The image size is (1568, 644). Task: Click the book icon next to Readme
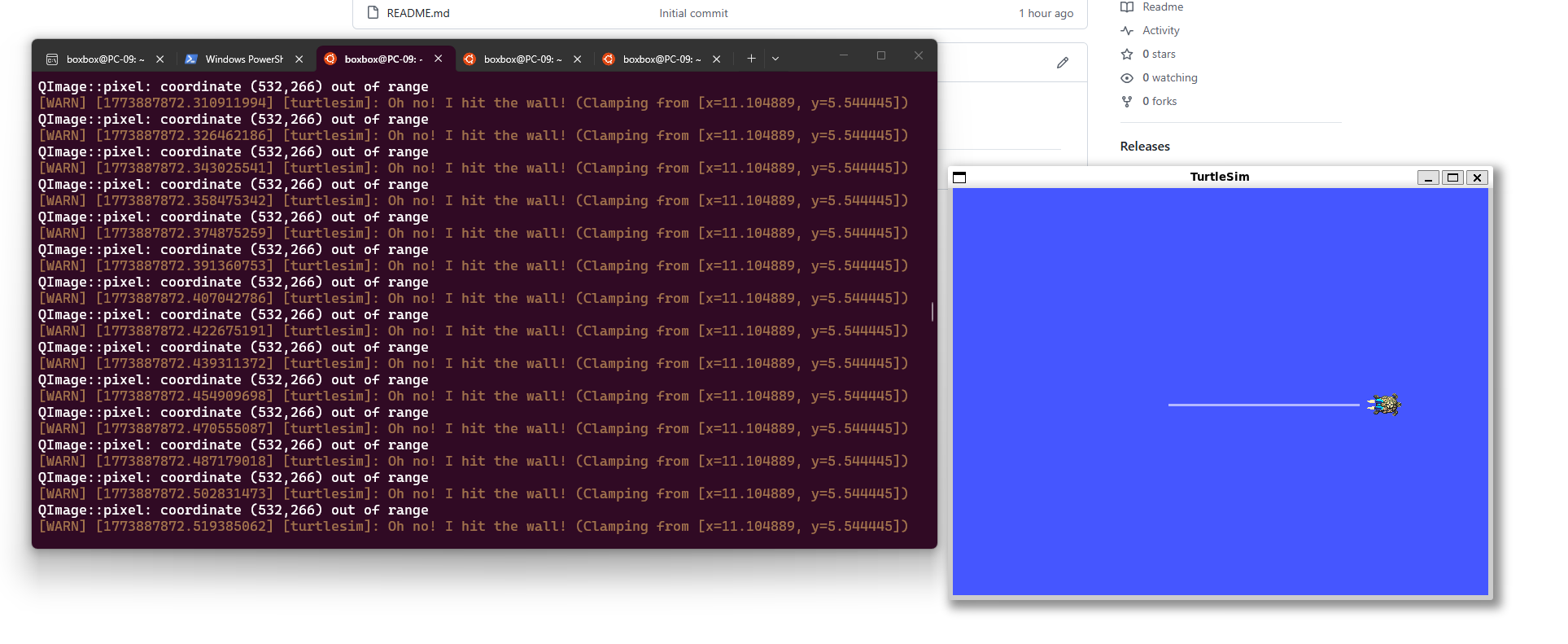pos(1127,7)
